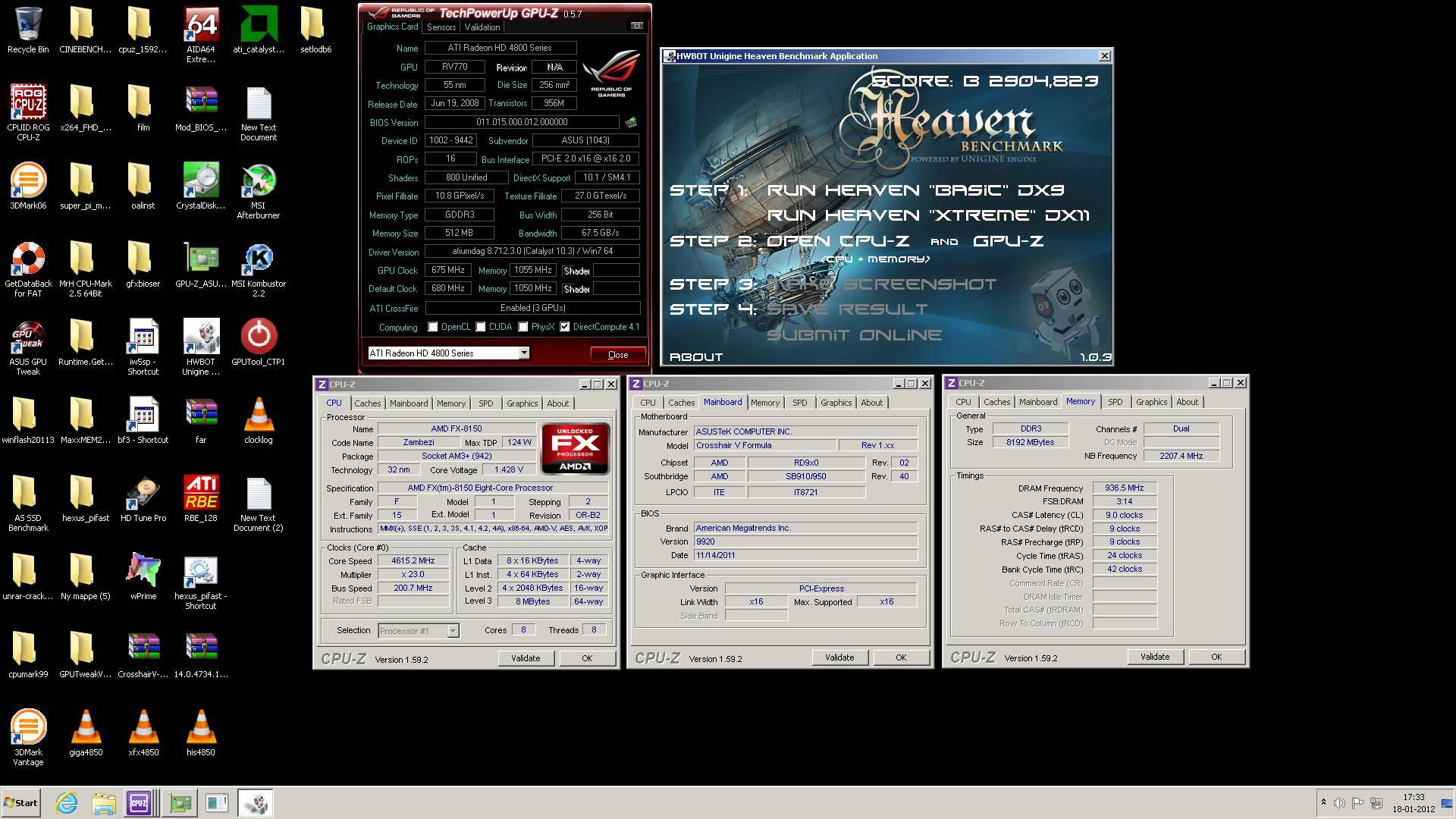Open ati_catalyst installer icon
Viewport: 1456px width, 819px height.
pos(259,30)
